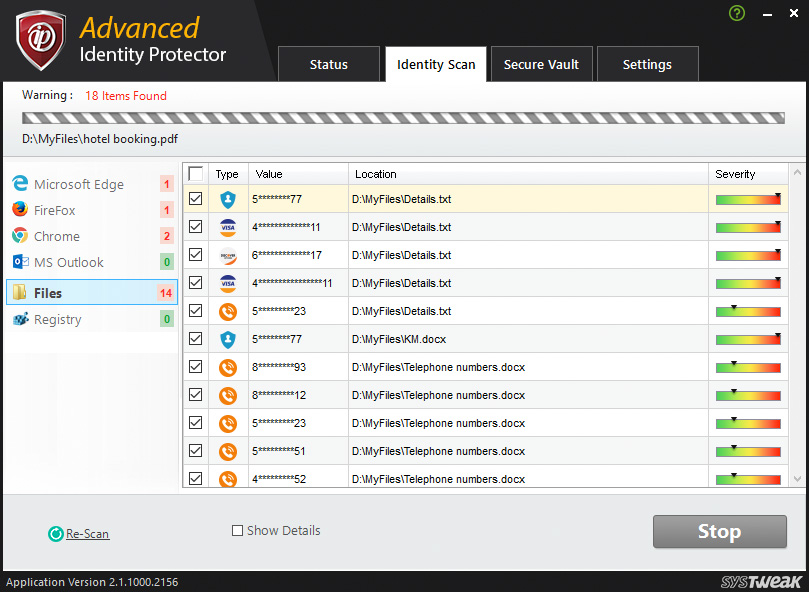The height and width of the screenshot is (592, 809).
Task: Click the Files folder icon in sidebar
Action: click(20, 292)
